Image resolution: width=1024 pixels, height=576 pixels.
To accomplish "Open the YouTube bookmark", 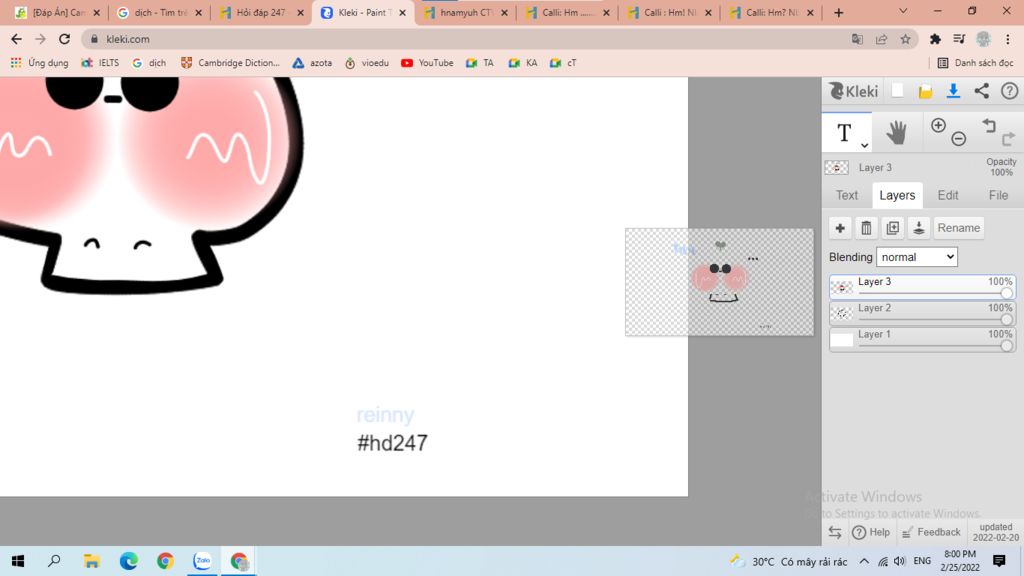I will pyautogui.click(x=427, y=63).
